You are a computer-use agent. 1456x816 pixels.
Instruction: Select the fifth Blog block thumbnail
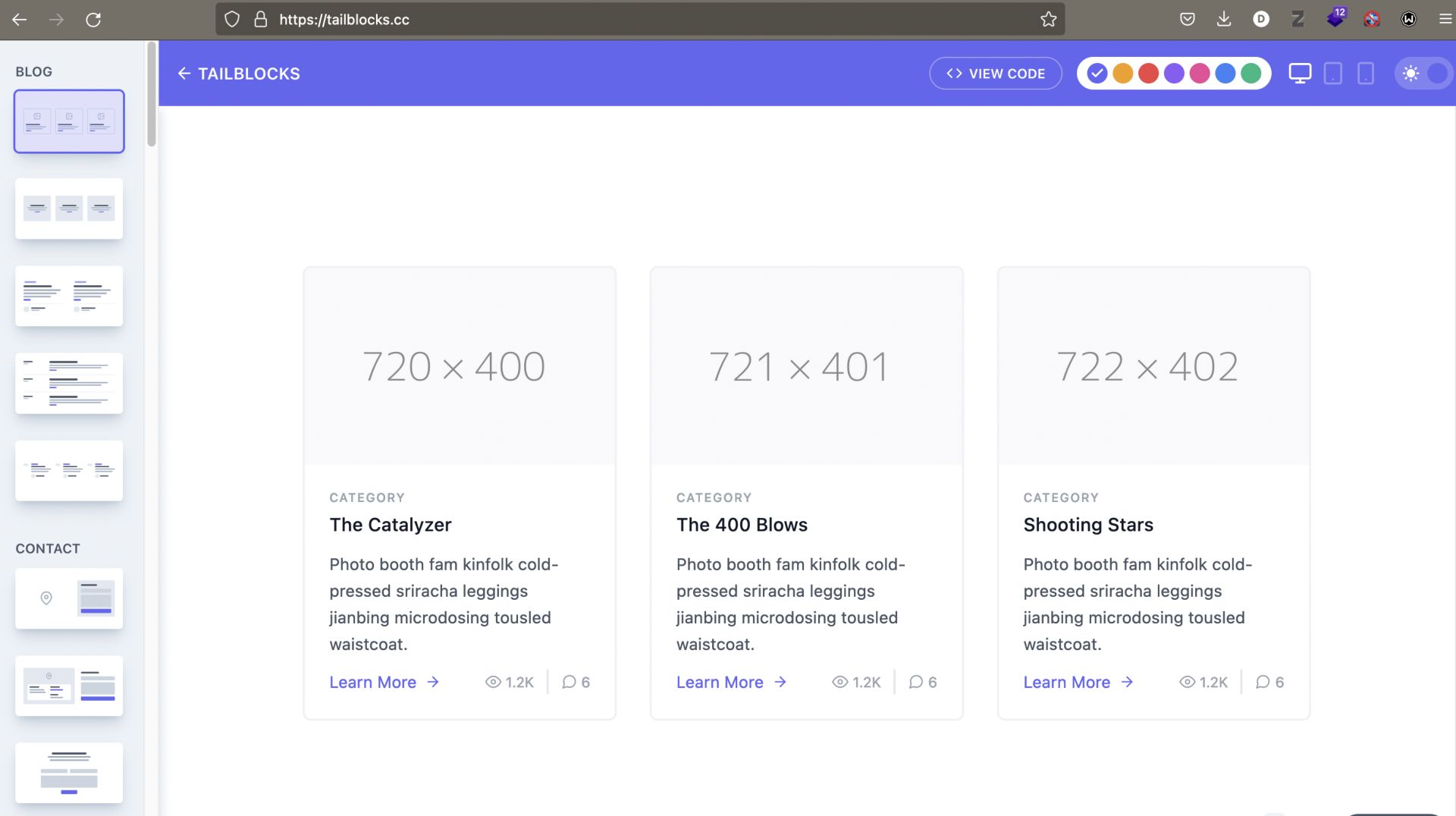point(69,470)
